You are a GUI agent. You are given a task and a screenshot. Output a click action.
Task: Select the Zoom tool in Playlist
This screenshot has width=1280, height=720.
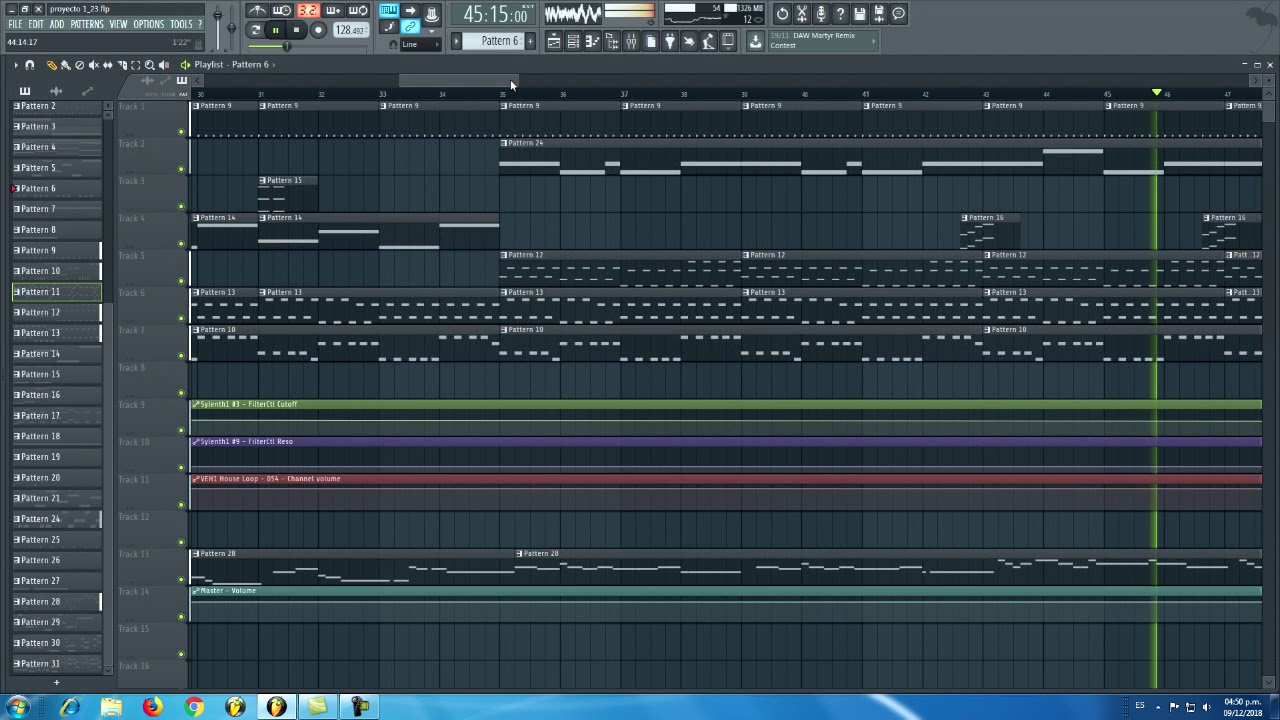pos(150,65)
